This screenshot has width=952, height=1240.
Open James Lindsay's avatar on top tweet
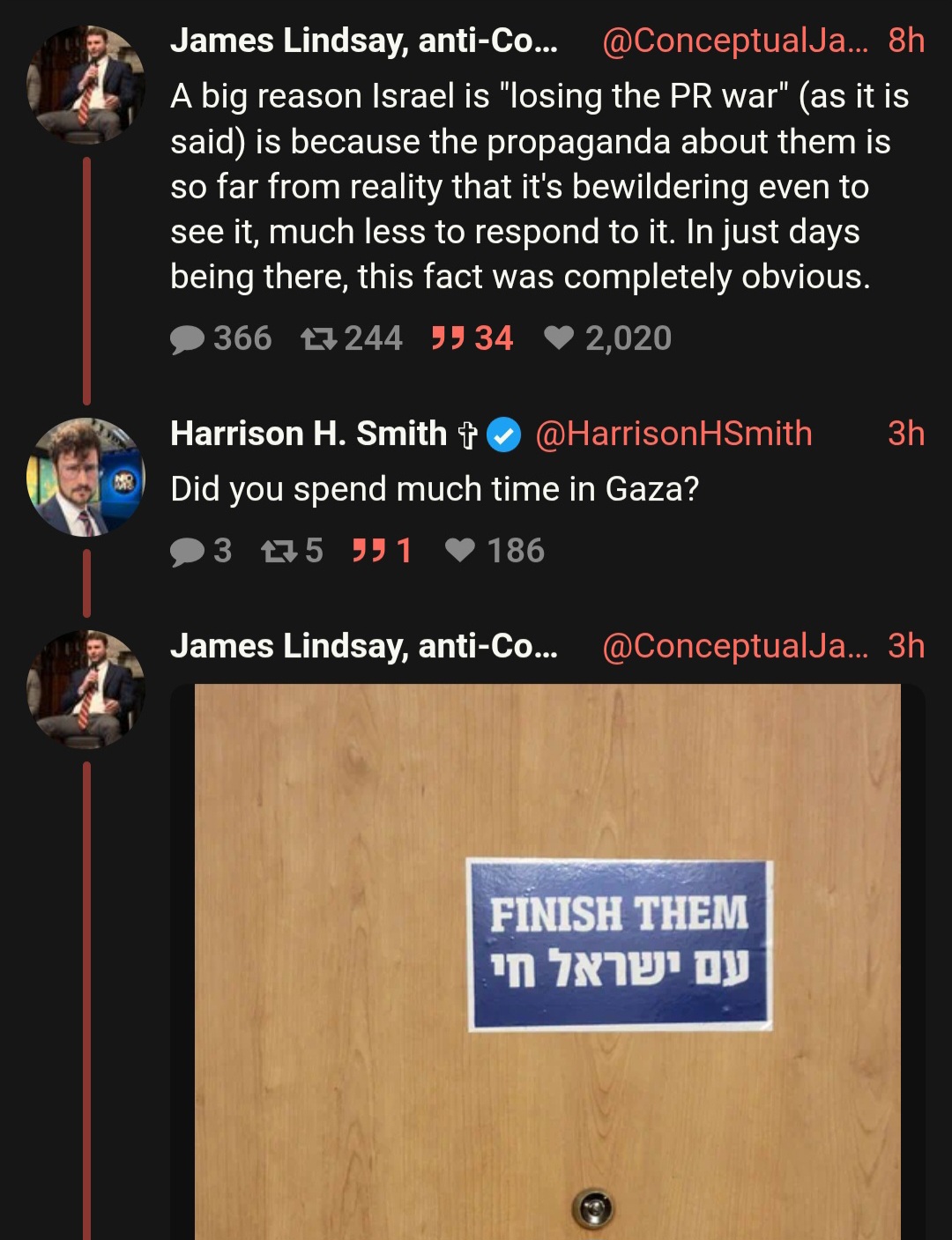(x=86, y=85)
